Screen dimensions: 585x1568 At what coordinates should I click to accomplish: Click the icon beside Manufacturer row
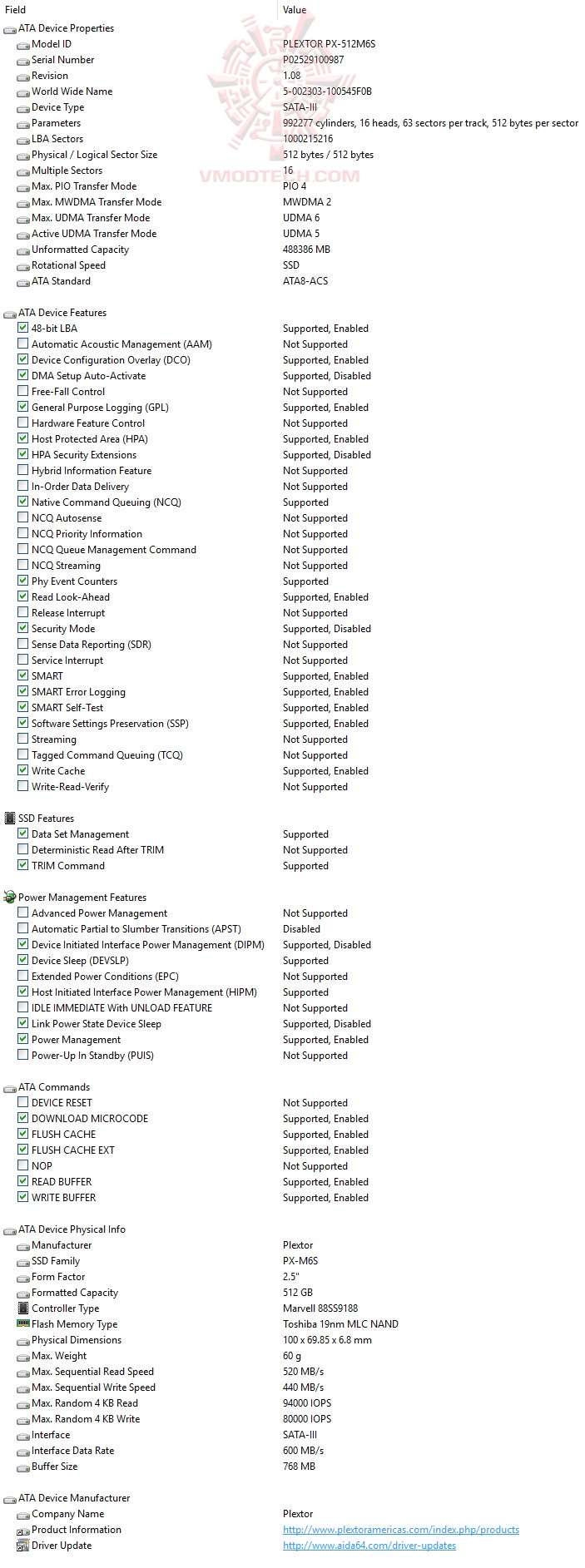click(x=23, y=1246)
